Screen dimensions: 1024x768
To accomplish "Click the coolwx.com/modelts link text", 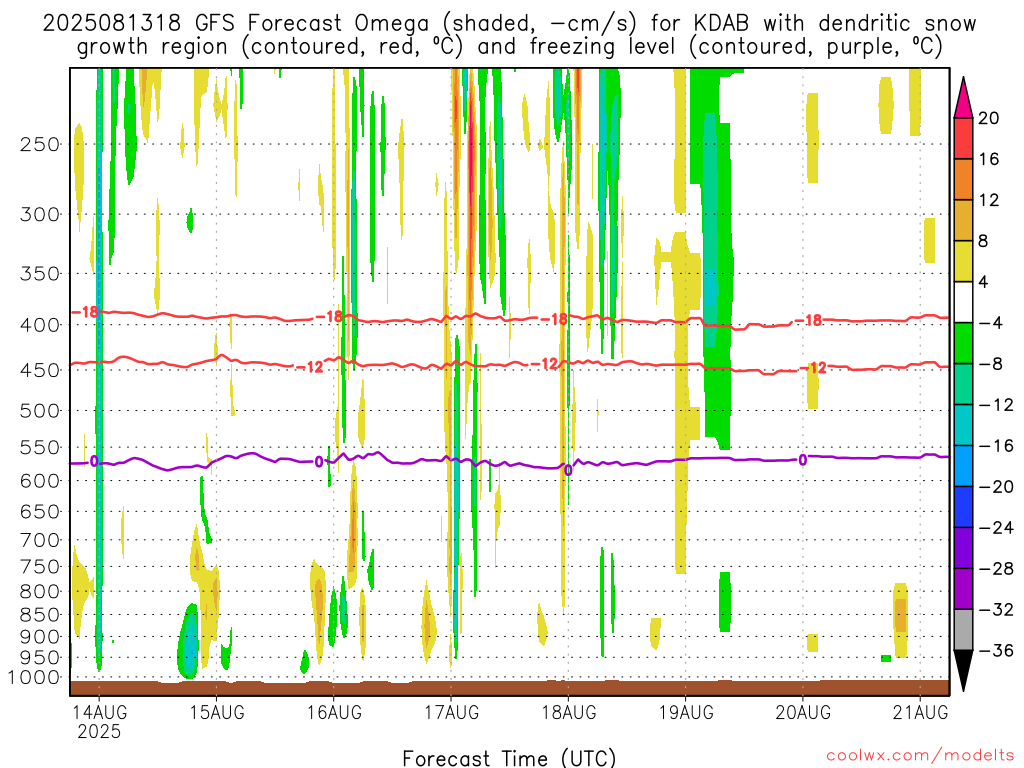I will click(x=920, y=756).
